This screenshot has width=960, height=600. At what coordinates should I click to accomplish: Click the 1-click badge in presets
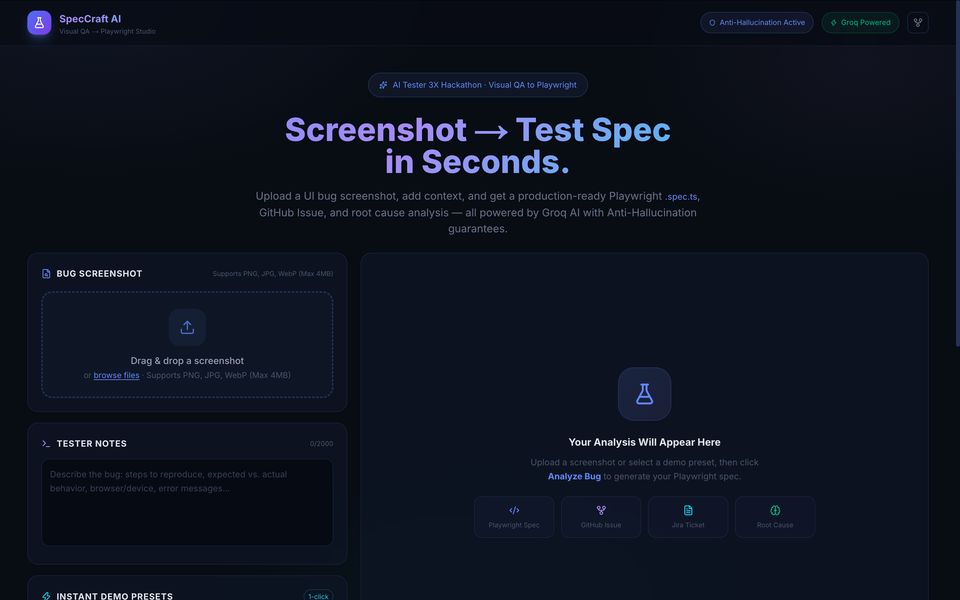[x=318, y=596]
